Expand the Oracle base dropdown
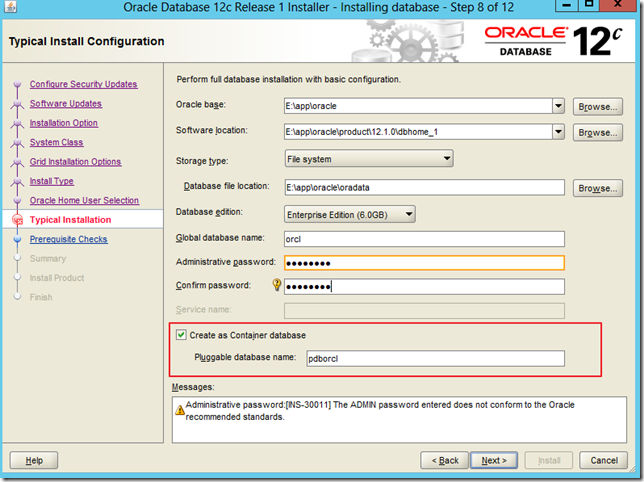 click(558, 106)
